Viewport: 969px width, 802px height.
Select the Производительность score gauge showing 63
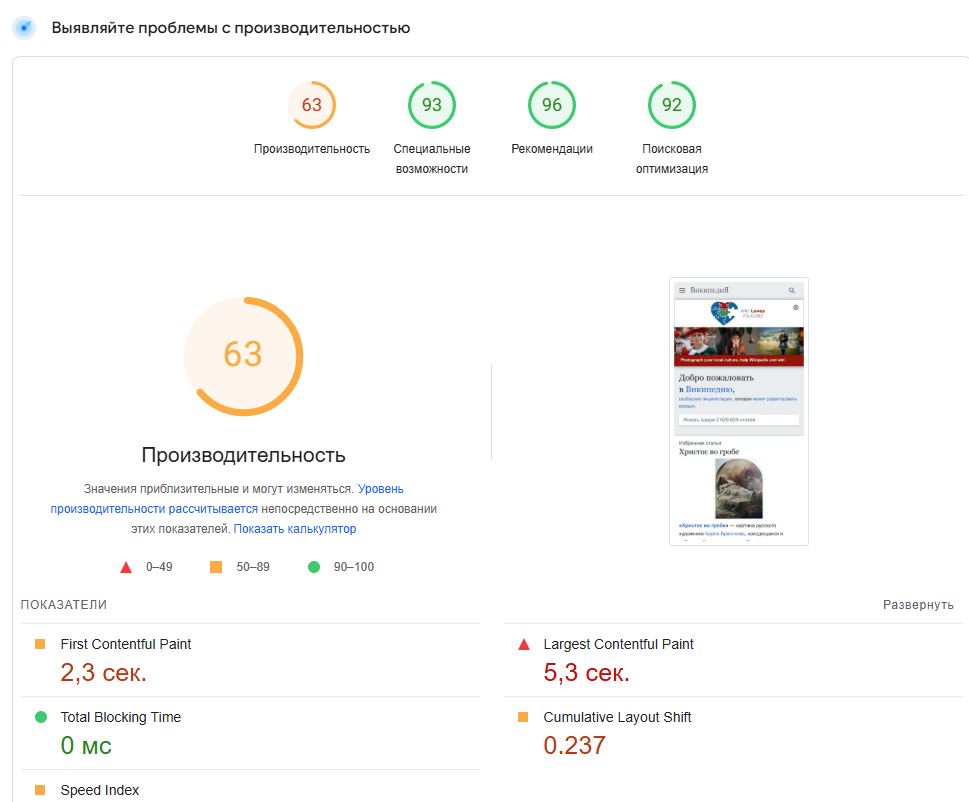pos(312,104)
